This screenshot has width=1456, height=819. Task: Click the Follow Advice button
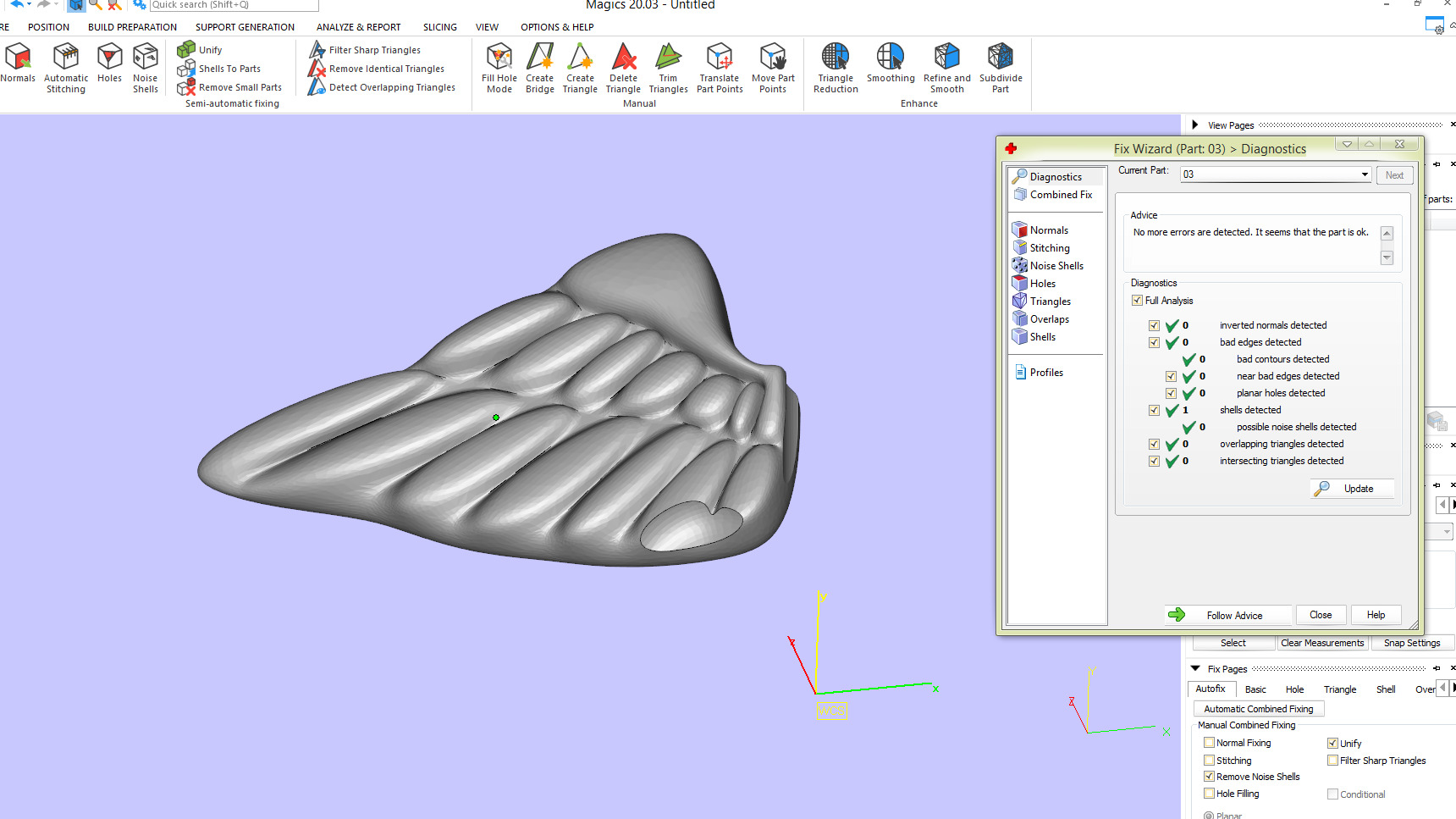point(1227,615)
